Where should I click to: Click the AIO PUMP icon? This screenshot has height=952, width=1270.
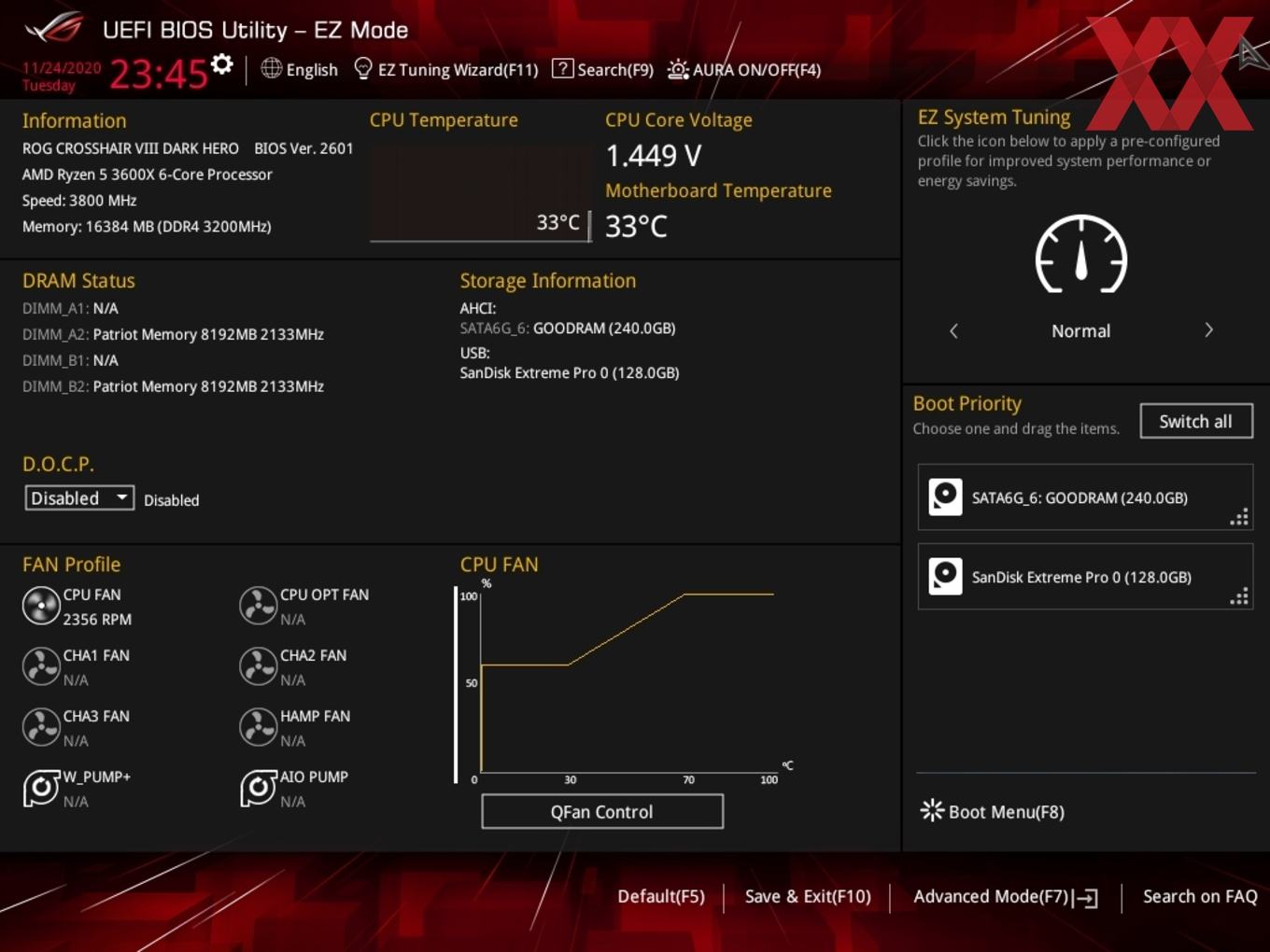(x=258, y=788)
